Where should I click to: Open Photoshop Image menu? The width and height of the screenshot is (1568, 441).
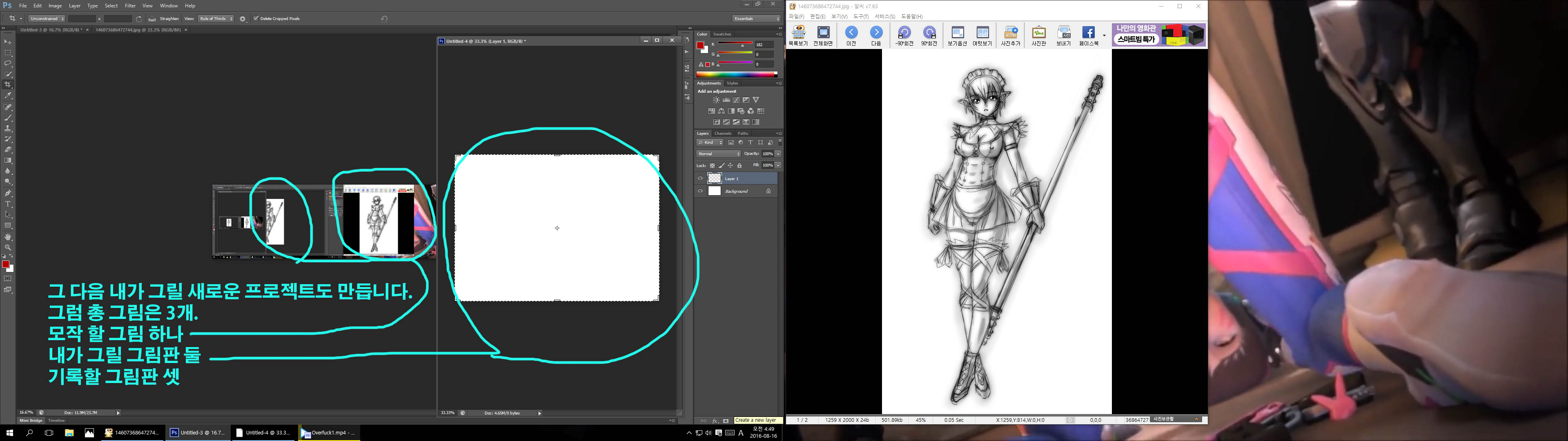(56, 5)
